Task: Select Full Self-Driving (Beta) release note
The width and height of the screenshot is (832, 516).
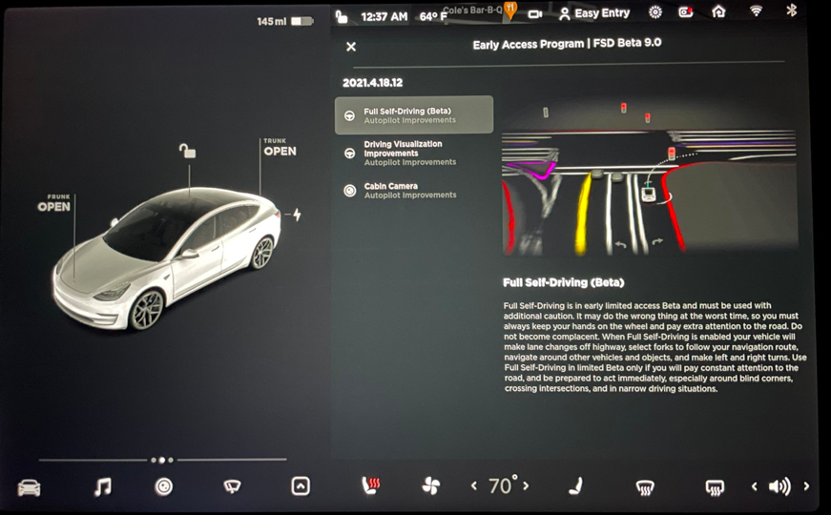Action: pos(414,115)
